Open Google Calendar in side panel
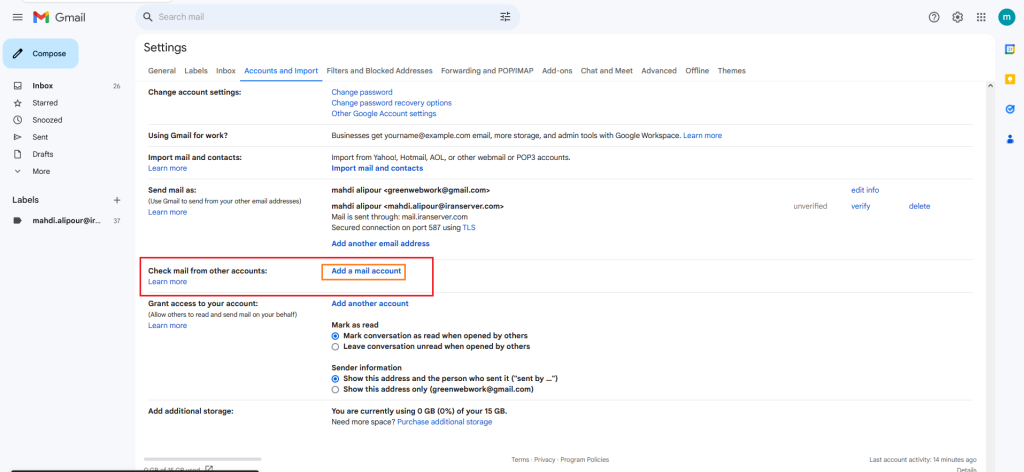1024x472 pixels. click(x=1010, y=49)
